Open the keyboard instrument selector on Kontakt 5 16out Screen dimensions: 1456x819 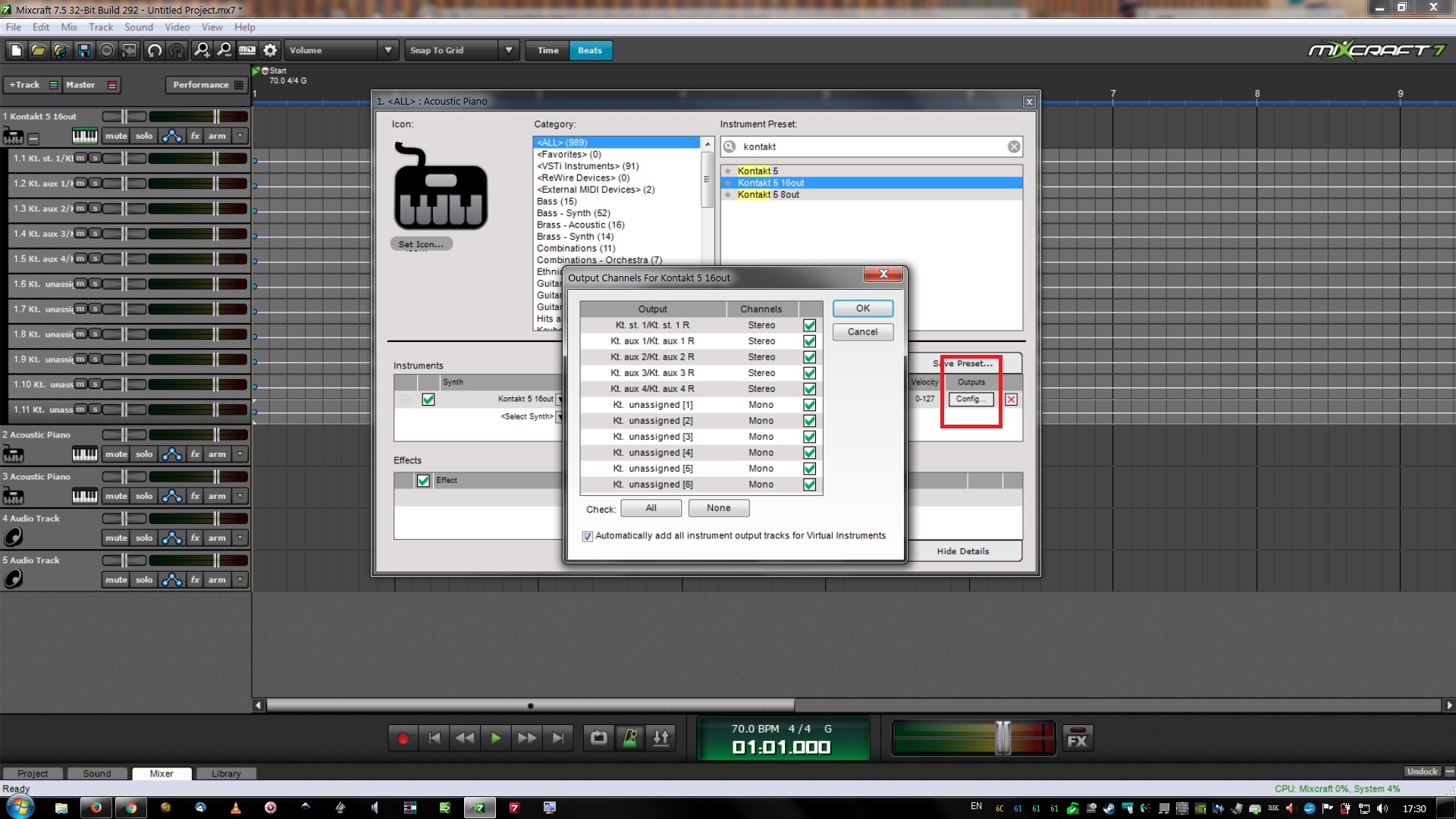tap(84, 136)
